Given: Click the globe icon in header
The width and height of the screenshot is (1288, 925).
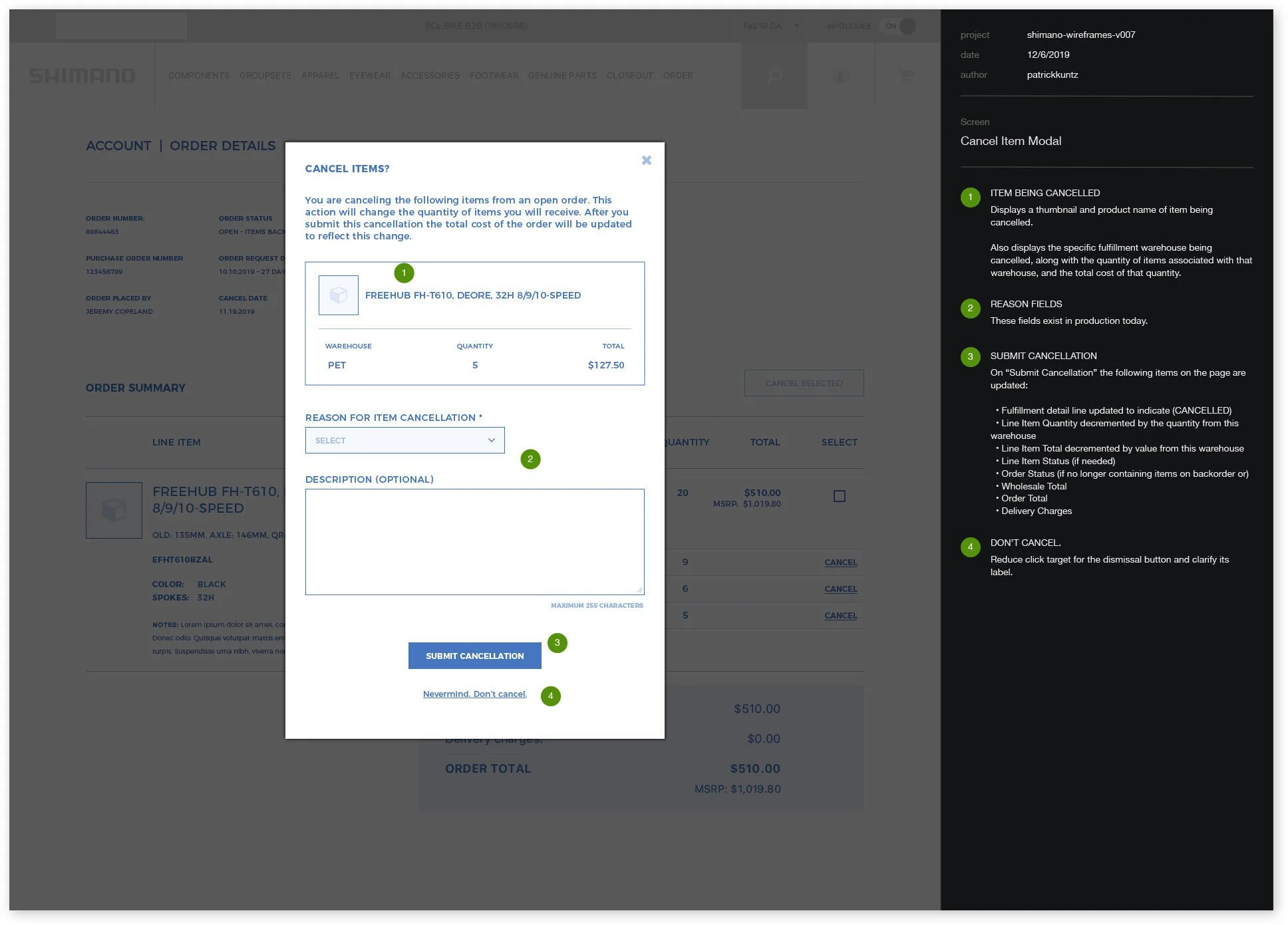Looking at the screenshot, I should [x=840, y=76].
